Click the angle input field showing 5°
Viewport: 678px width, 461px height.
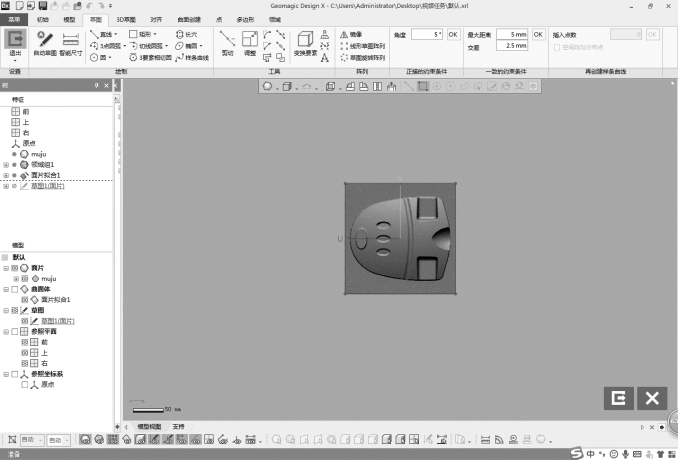tap(427, 35)
